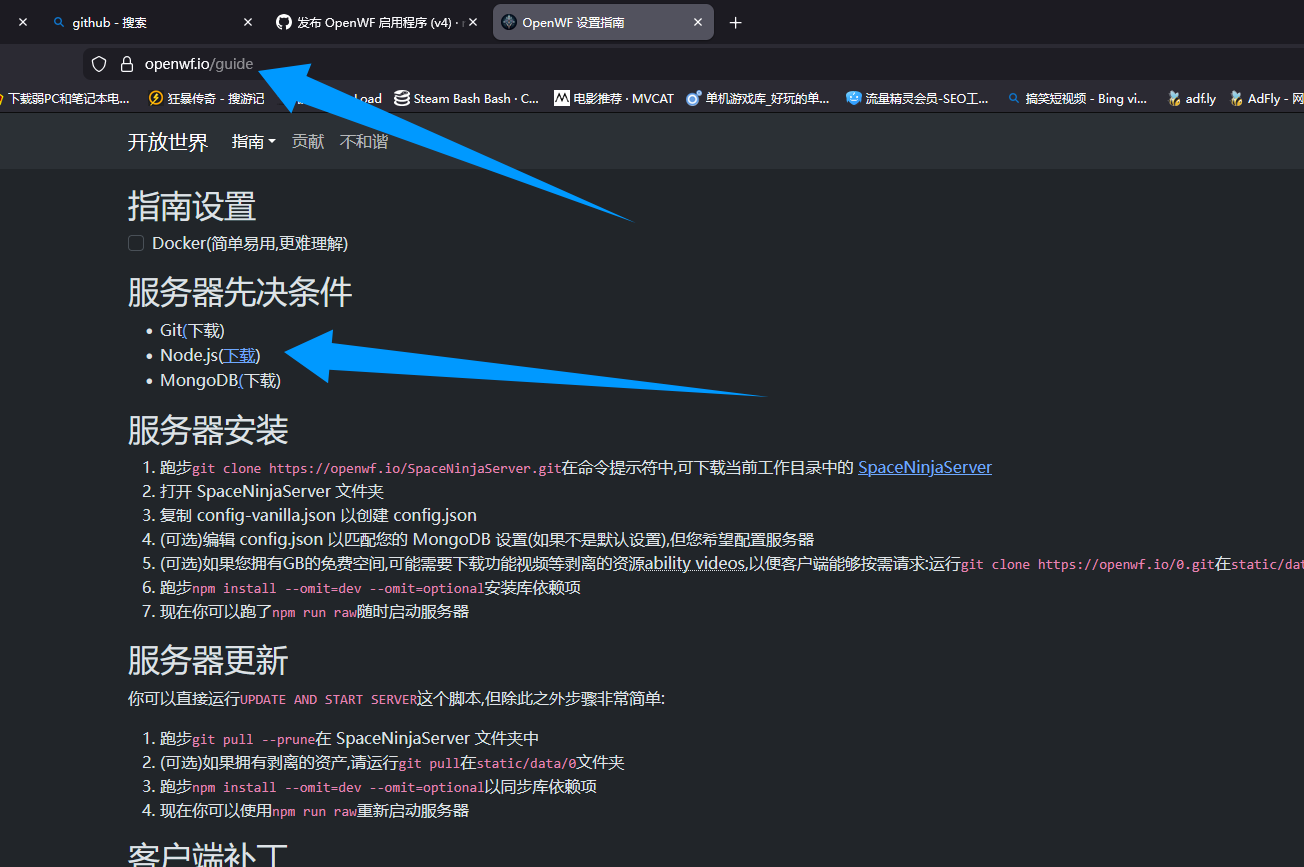Open the 狂暴传奇 - 搜游记 bookmark

[x=206, y=98]
